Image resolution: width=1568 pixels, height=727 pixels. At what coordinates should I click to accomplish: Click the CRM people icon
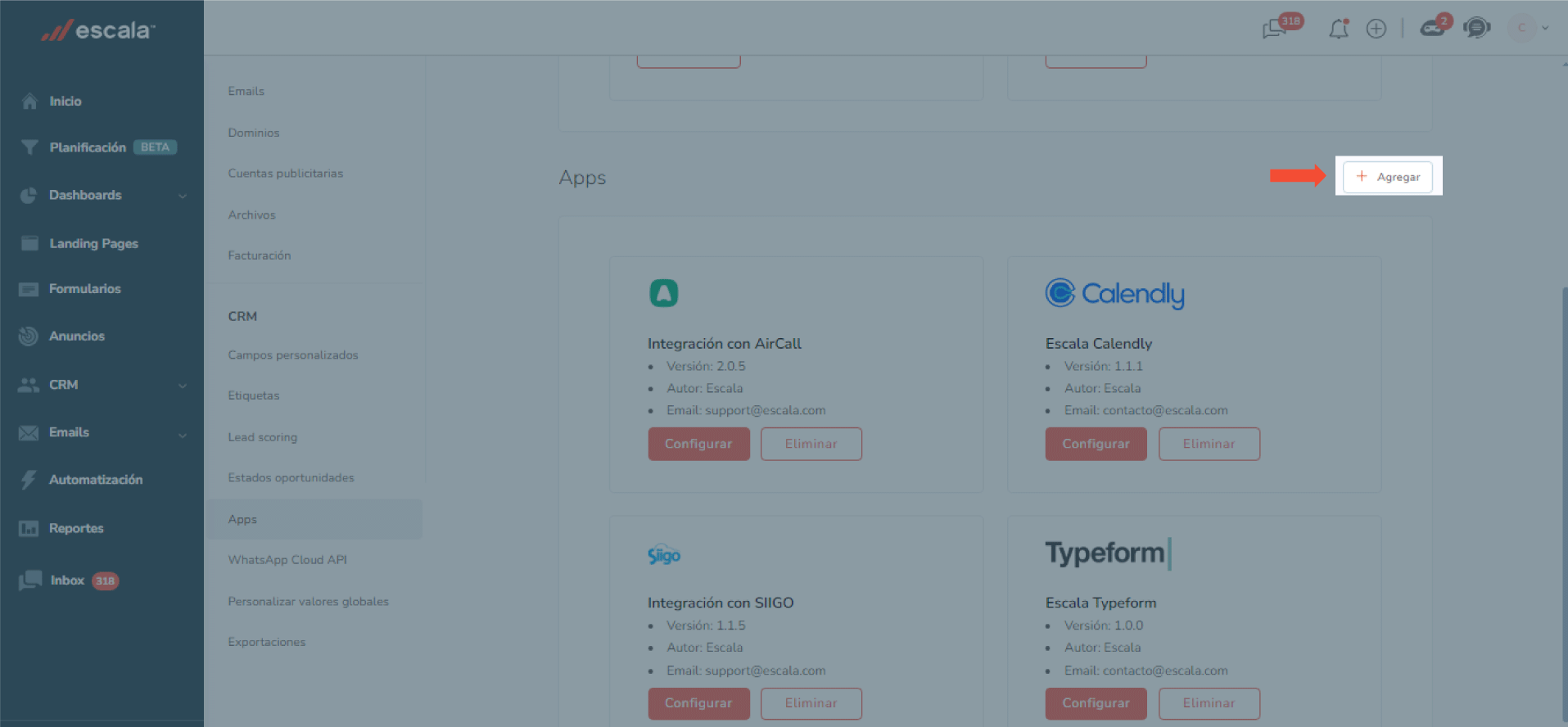[x=29, y=385]
